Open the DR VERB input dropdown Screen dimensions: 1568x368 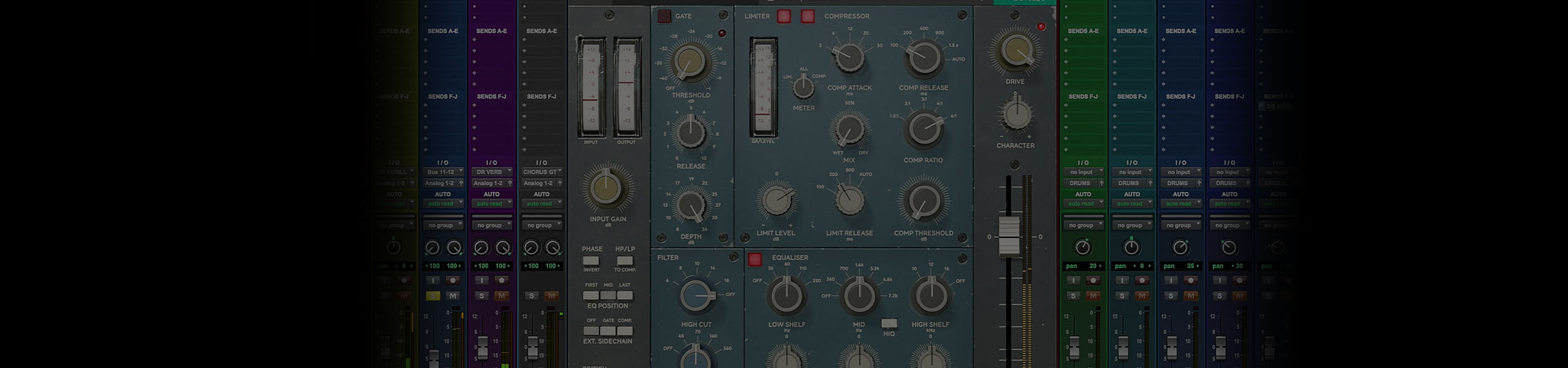pos(492,172)
